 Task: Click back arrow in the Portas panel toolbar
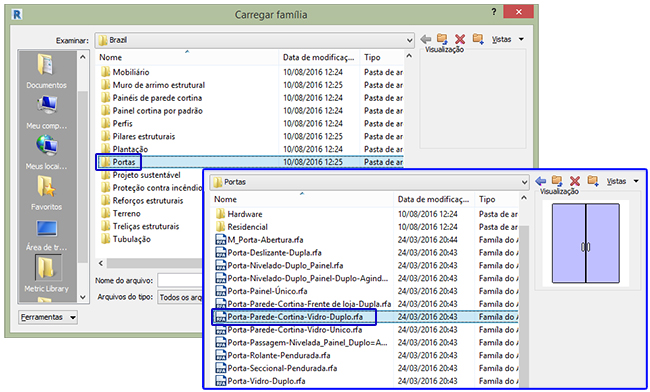point(541,181)
